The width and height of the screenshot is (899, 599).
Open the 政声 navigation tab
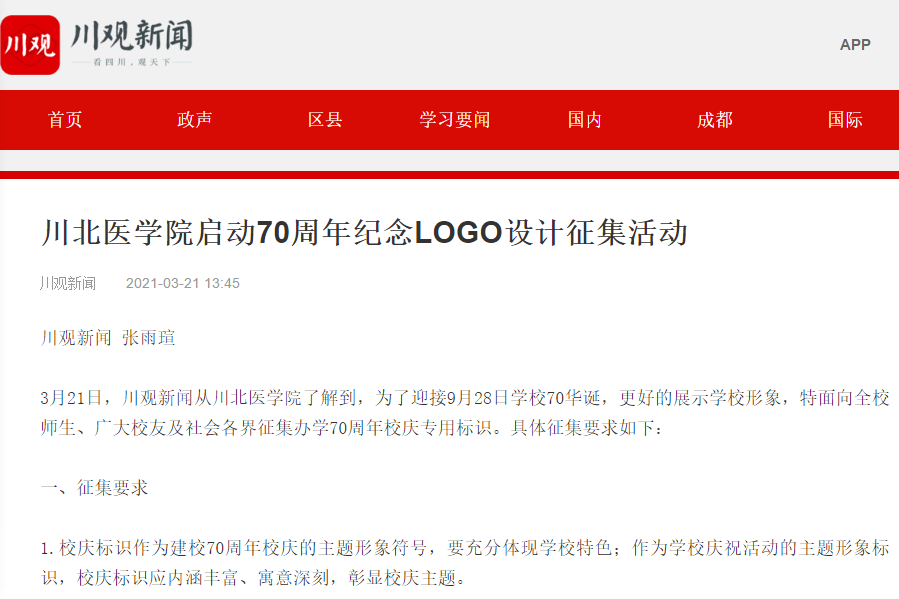pyautogui.click(x=194, y=120)
